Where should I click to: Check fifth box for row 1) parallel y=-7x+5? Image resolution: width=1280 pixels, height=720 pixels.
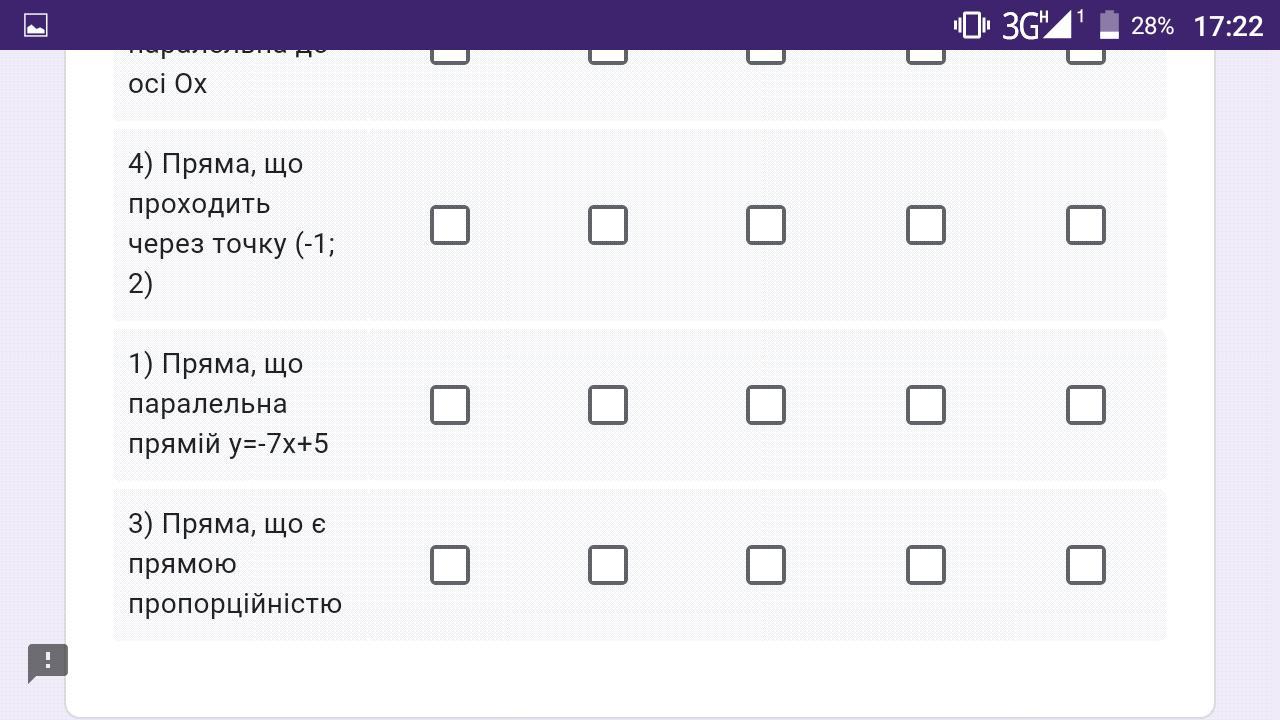point(1086,405)
